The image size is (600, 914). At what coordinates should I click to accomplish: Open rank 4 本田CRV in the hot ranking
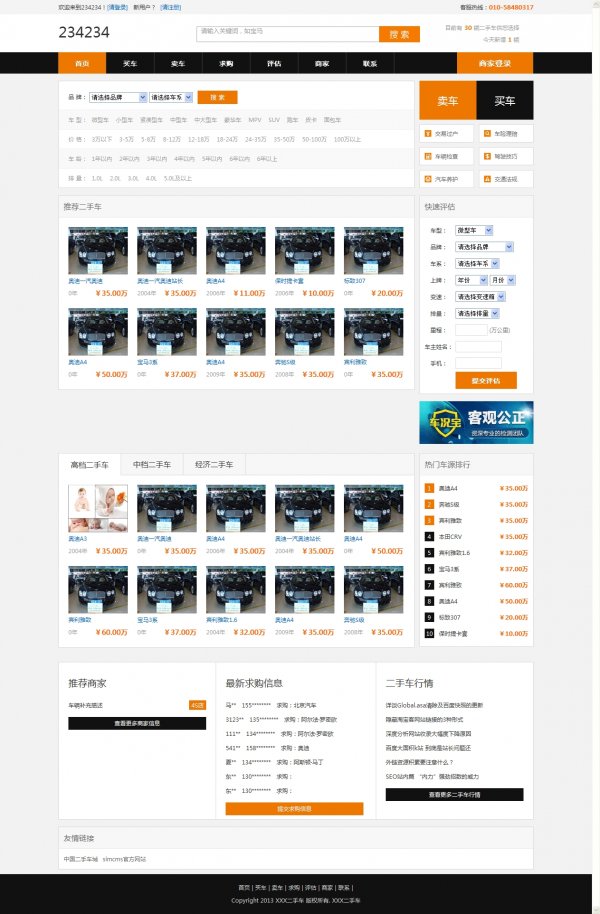(x=450, y=536)
